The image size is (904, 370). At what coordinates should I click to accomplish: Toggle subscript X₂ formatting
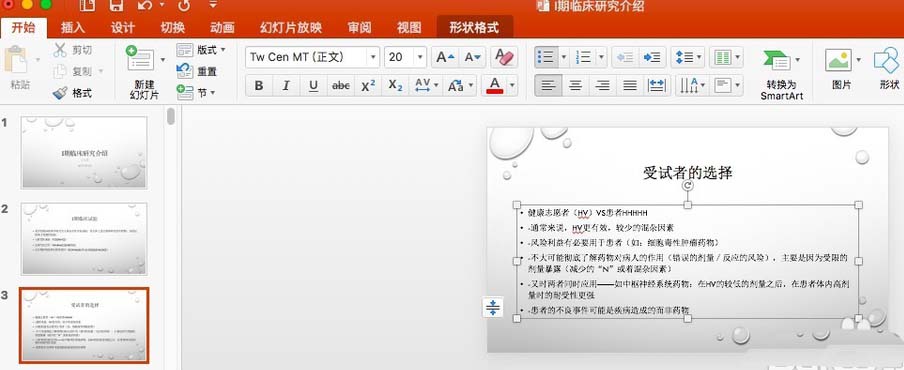[x=395, y=86]
